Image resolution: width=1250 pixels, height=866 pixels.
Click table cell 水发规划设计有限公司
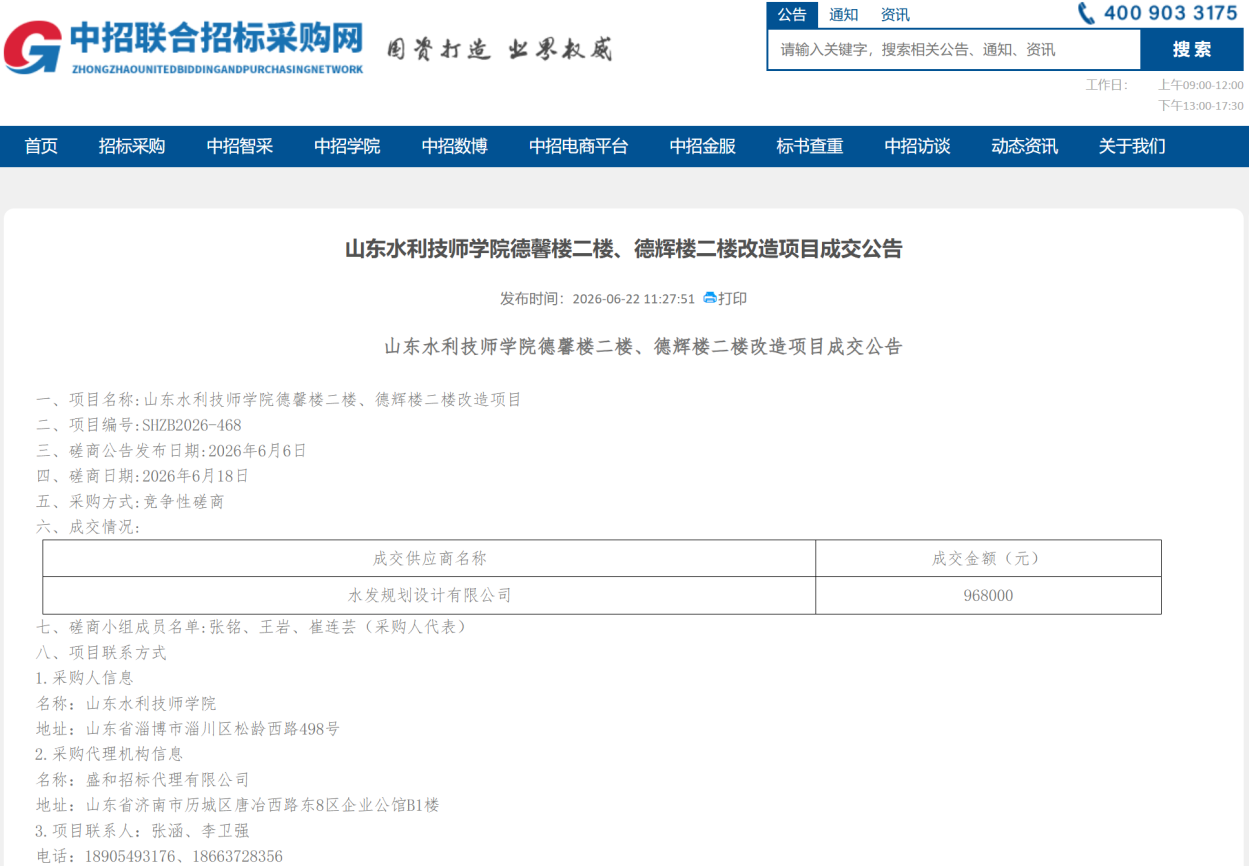[x=430, y=595]
